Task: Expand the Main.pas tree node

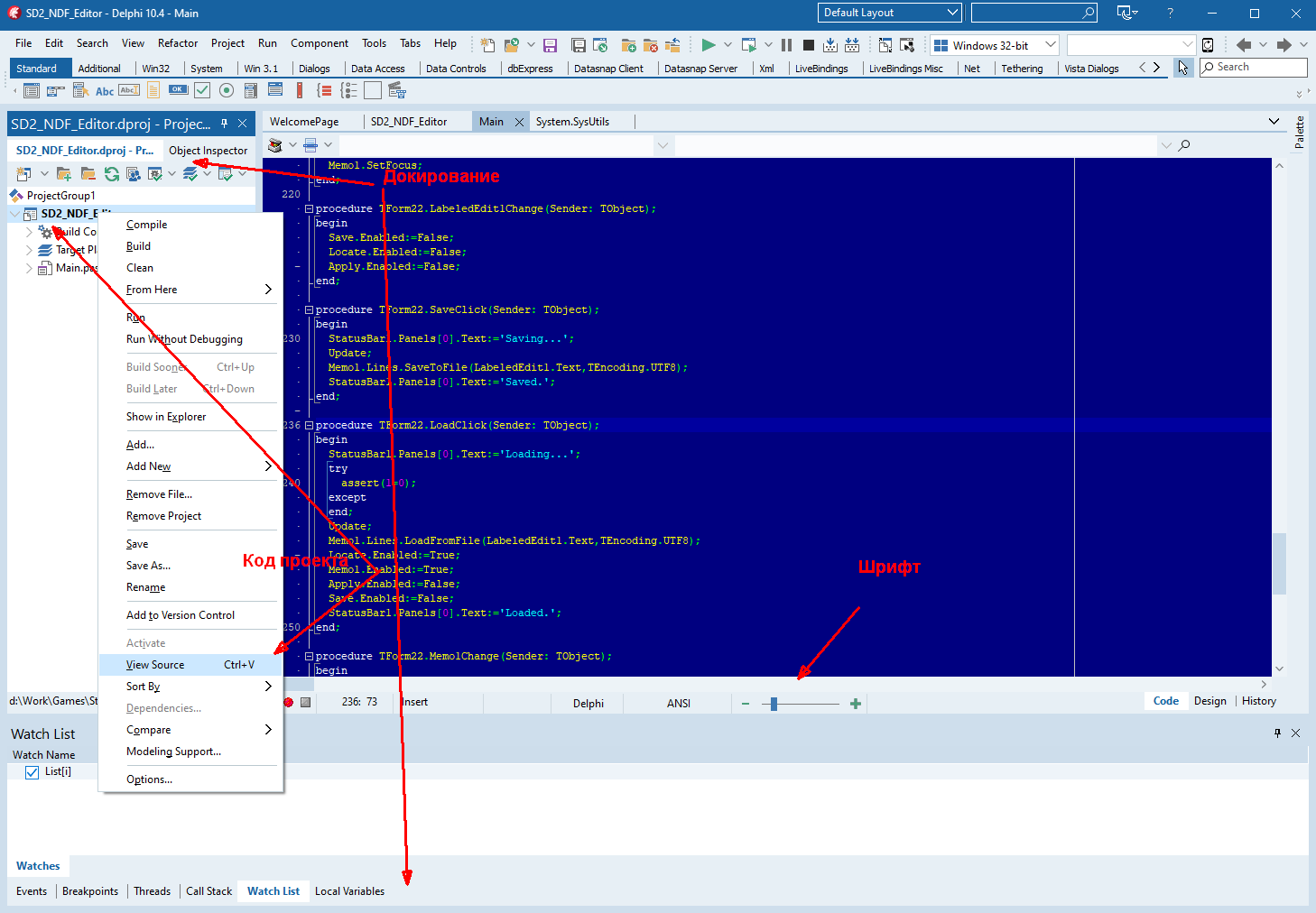Action: [29, 268]
